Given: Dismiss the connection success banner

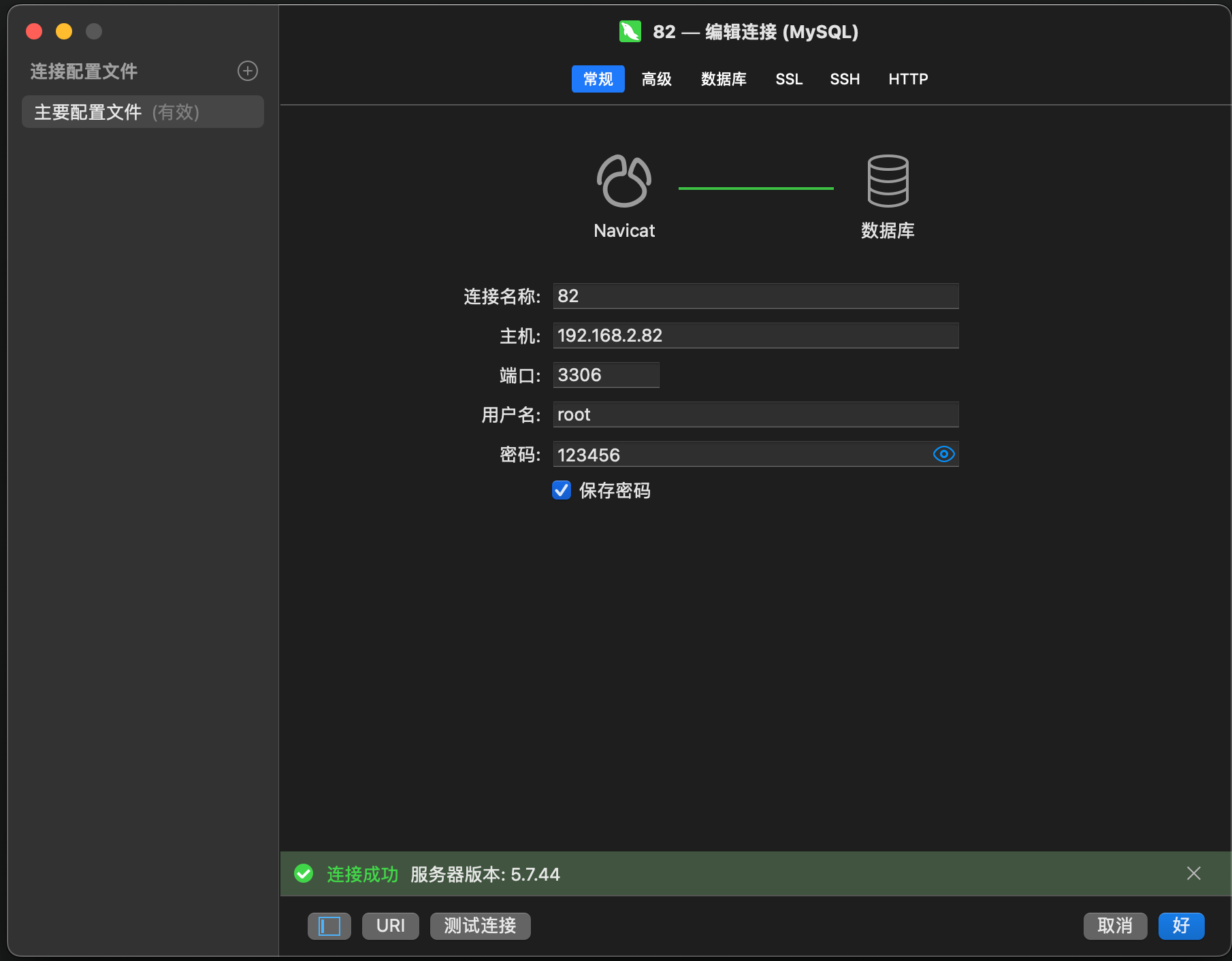Looking at the screenshot, I should [x=1193, y=873].
